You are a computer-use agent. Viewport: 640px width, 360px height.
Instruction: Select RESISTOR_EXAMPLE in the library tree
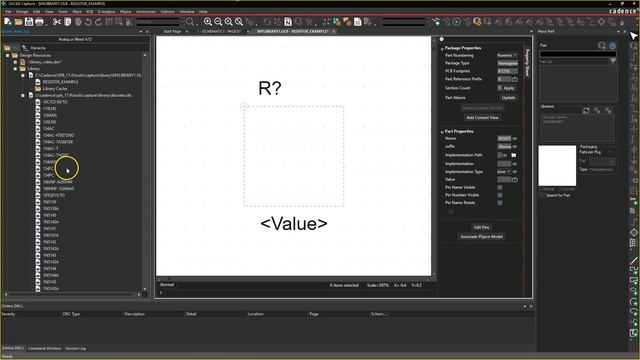pyautogui.click(x=60, y=82)
